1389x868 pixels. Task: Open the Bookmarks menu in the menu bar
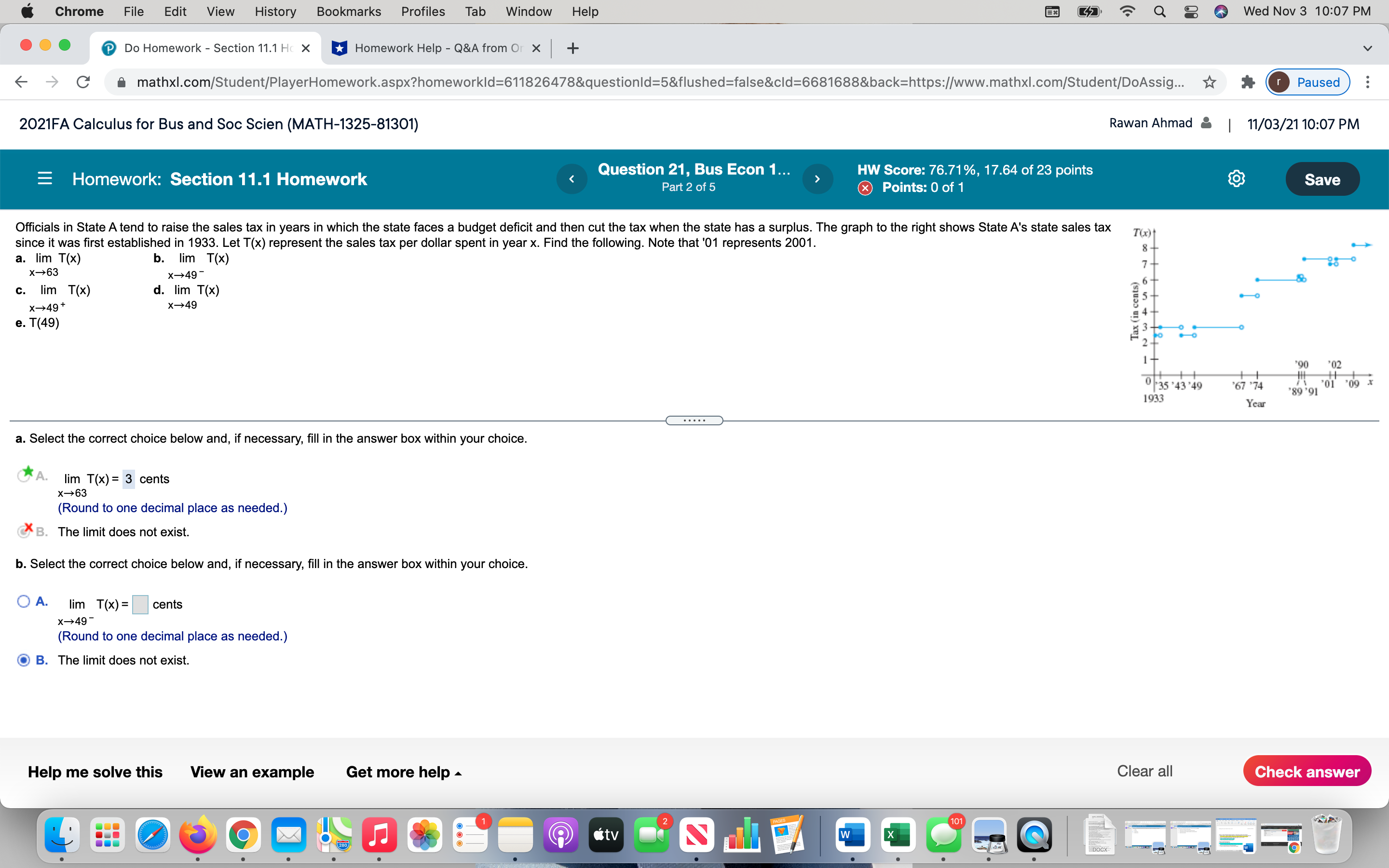click(x=348, y=12)
